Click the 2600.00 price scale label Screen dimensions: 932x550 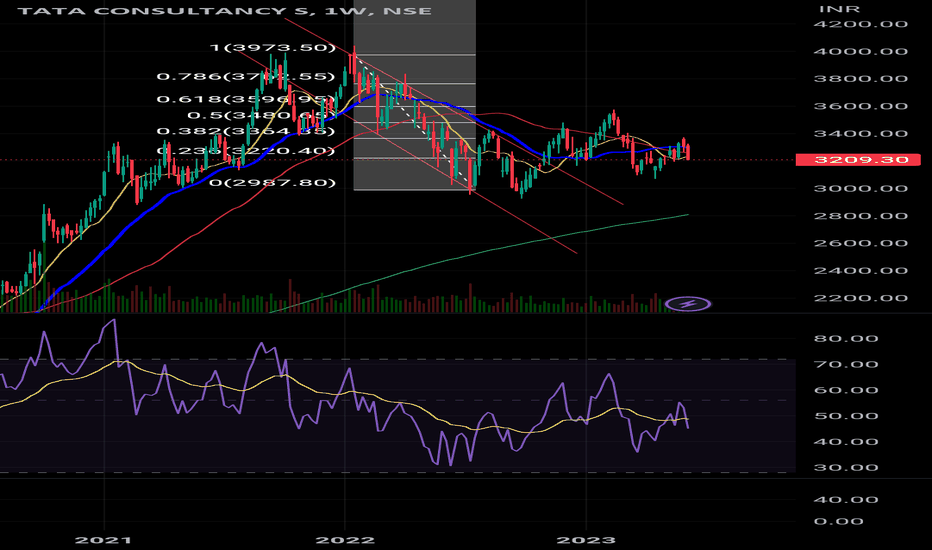[x=861, y=243]
